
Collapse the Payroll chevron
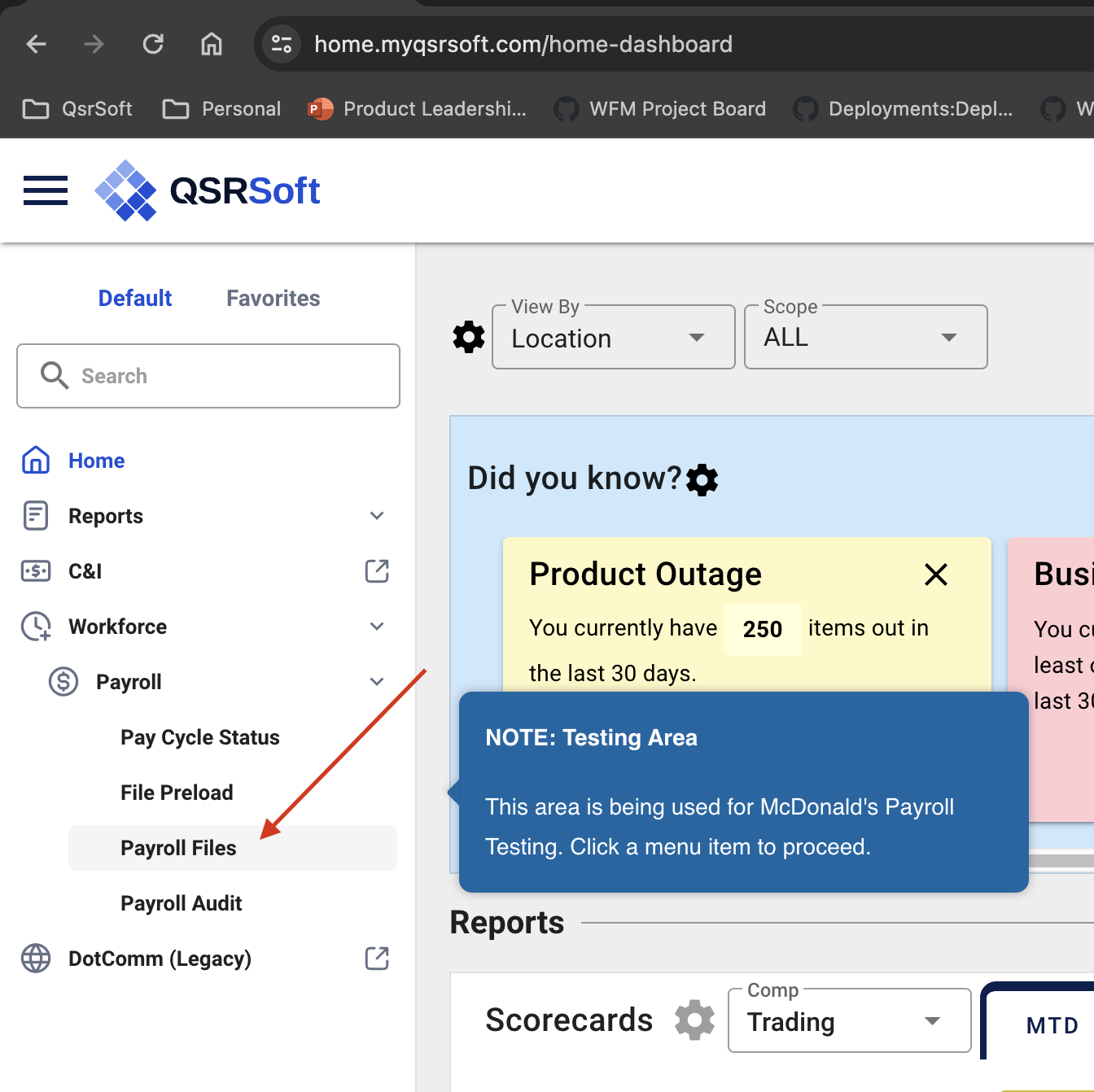pyautogui.click(x=377, y=682)
